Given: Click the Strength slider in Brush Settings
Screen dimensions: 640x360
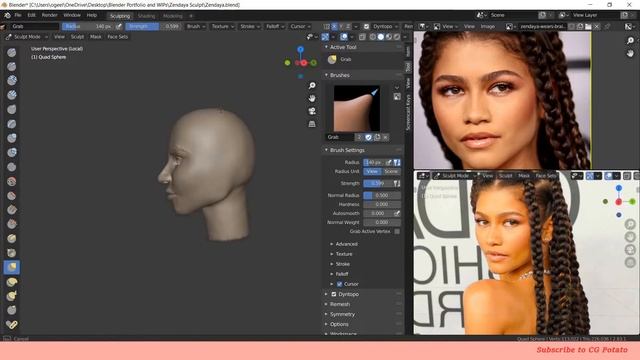Looking at the screenshot, I should [378, 183].
